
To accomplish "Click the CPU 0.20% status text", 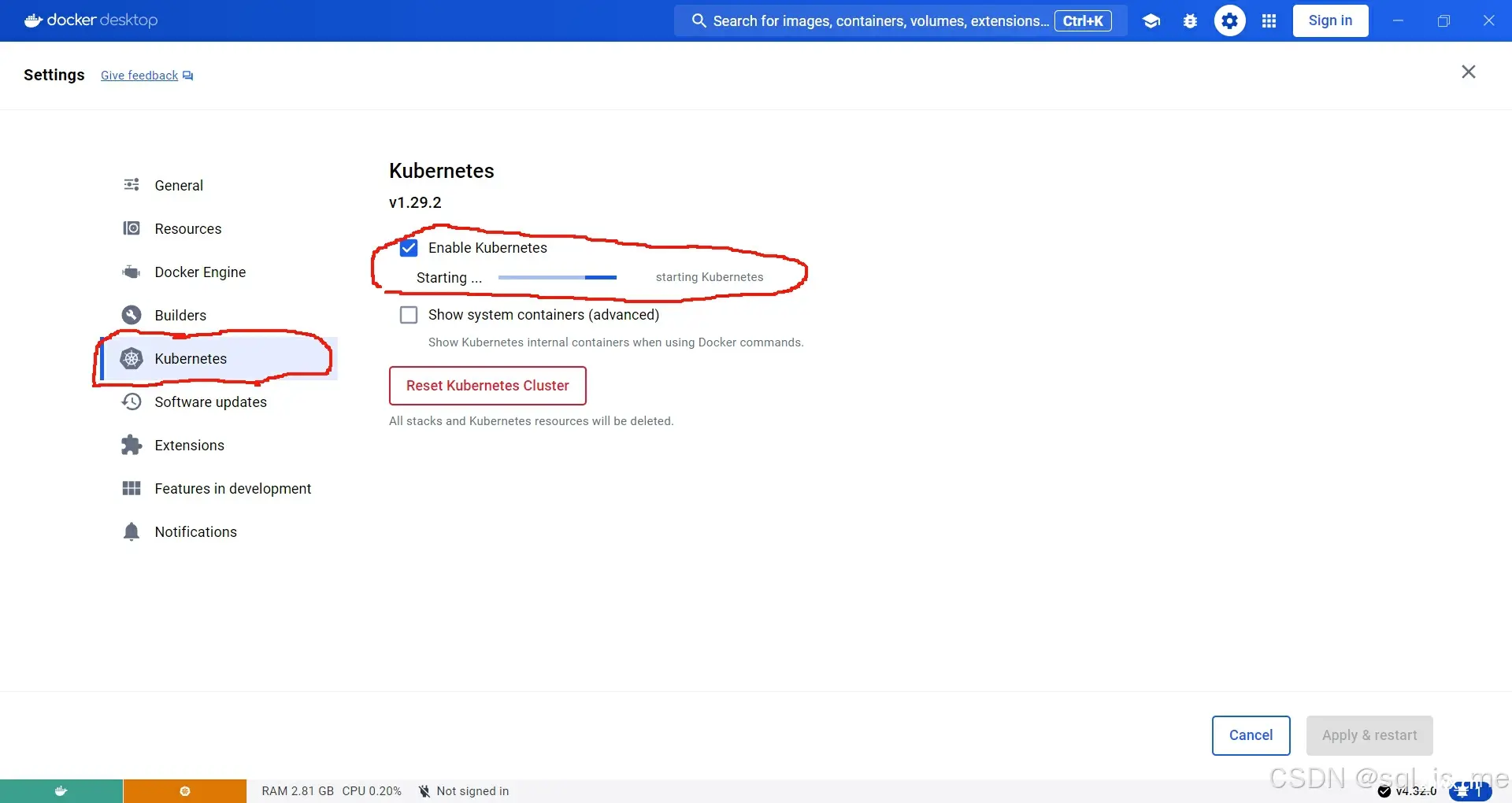I will point(372,791).
